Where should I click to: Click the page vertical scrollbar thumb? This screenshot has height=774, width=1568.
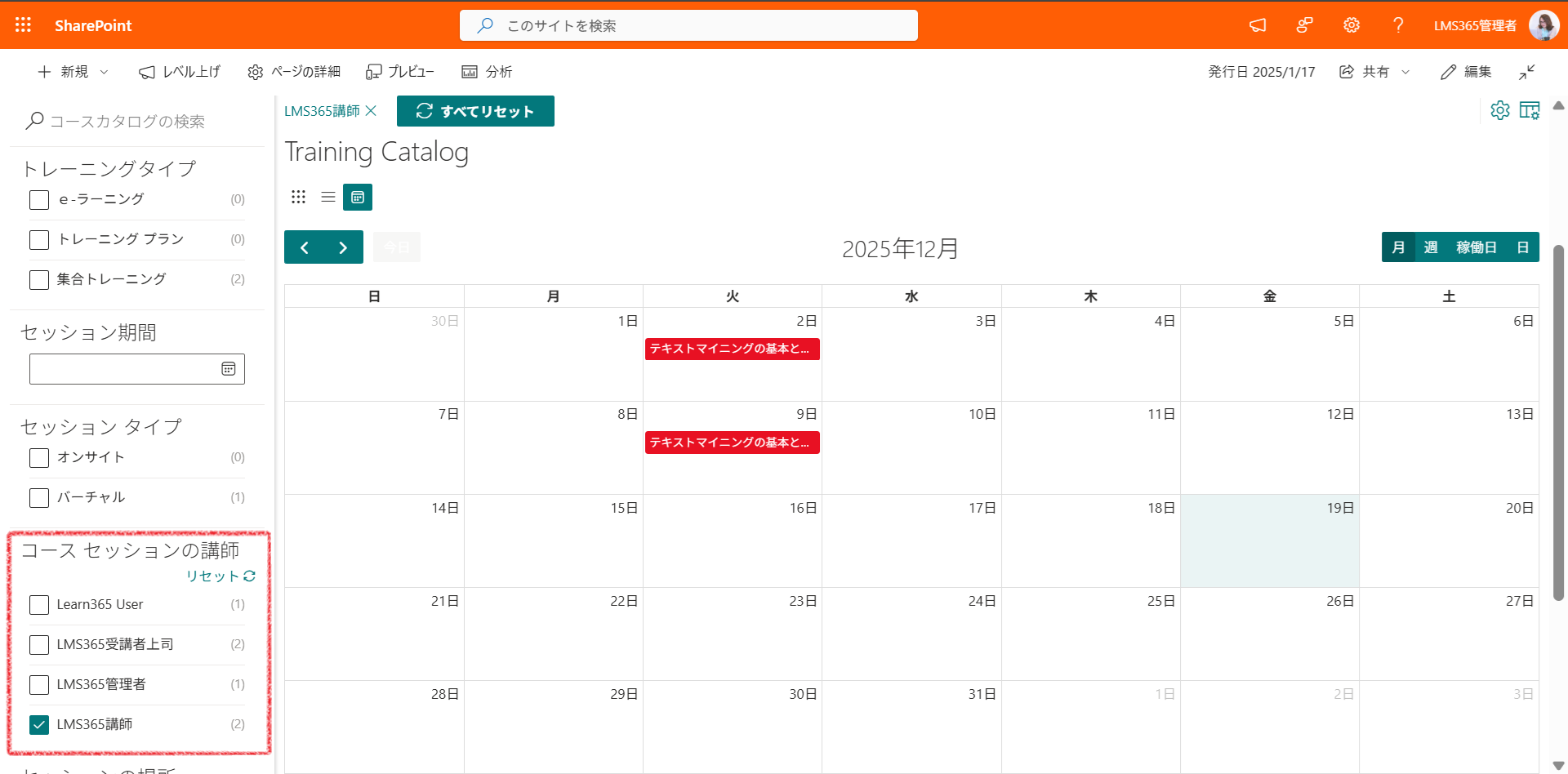coord(1558,423)
